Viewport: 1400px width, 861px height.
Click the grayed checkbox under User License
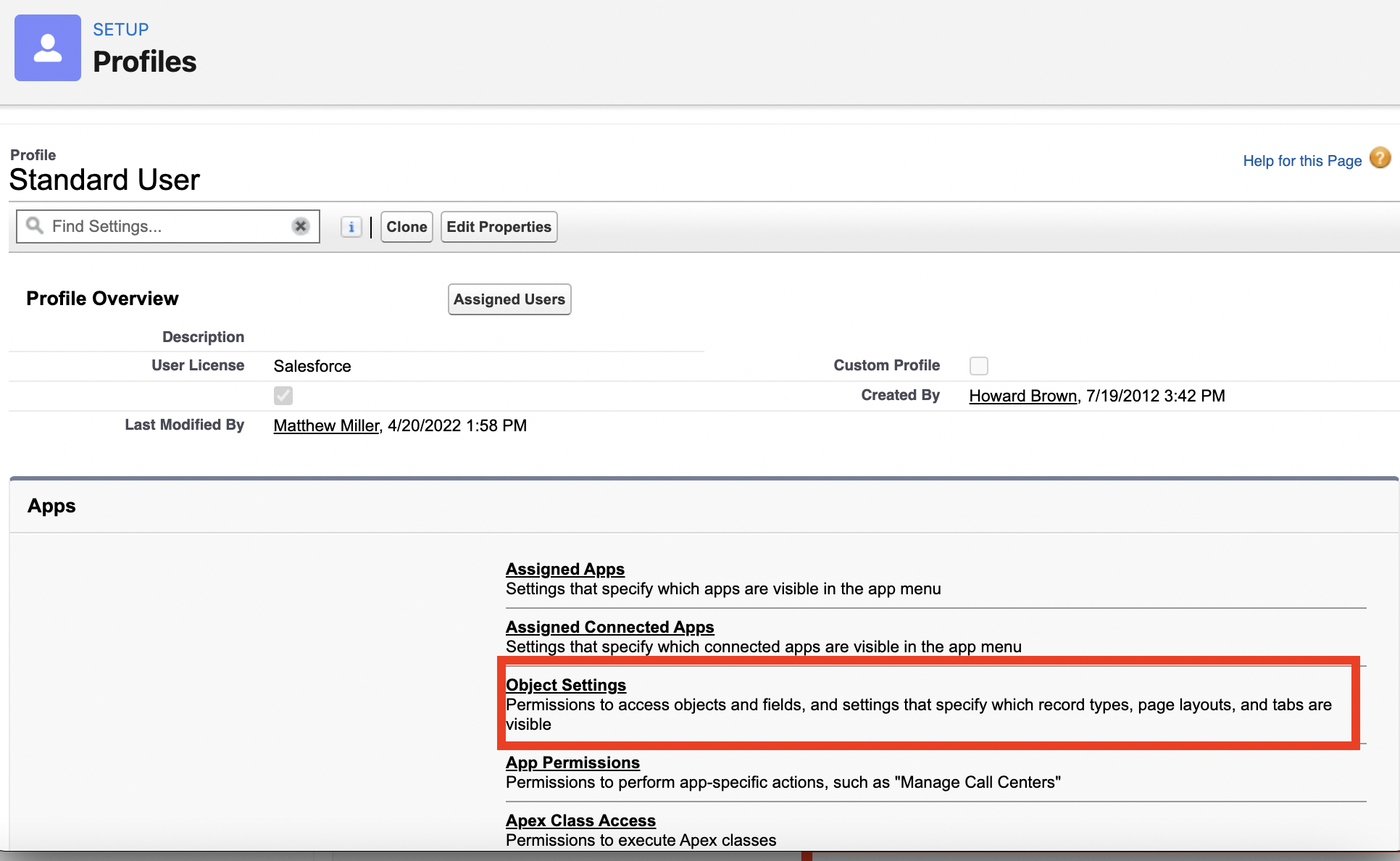[283, 396]
